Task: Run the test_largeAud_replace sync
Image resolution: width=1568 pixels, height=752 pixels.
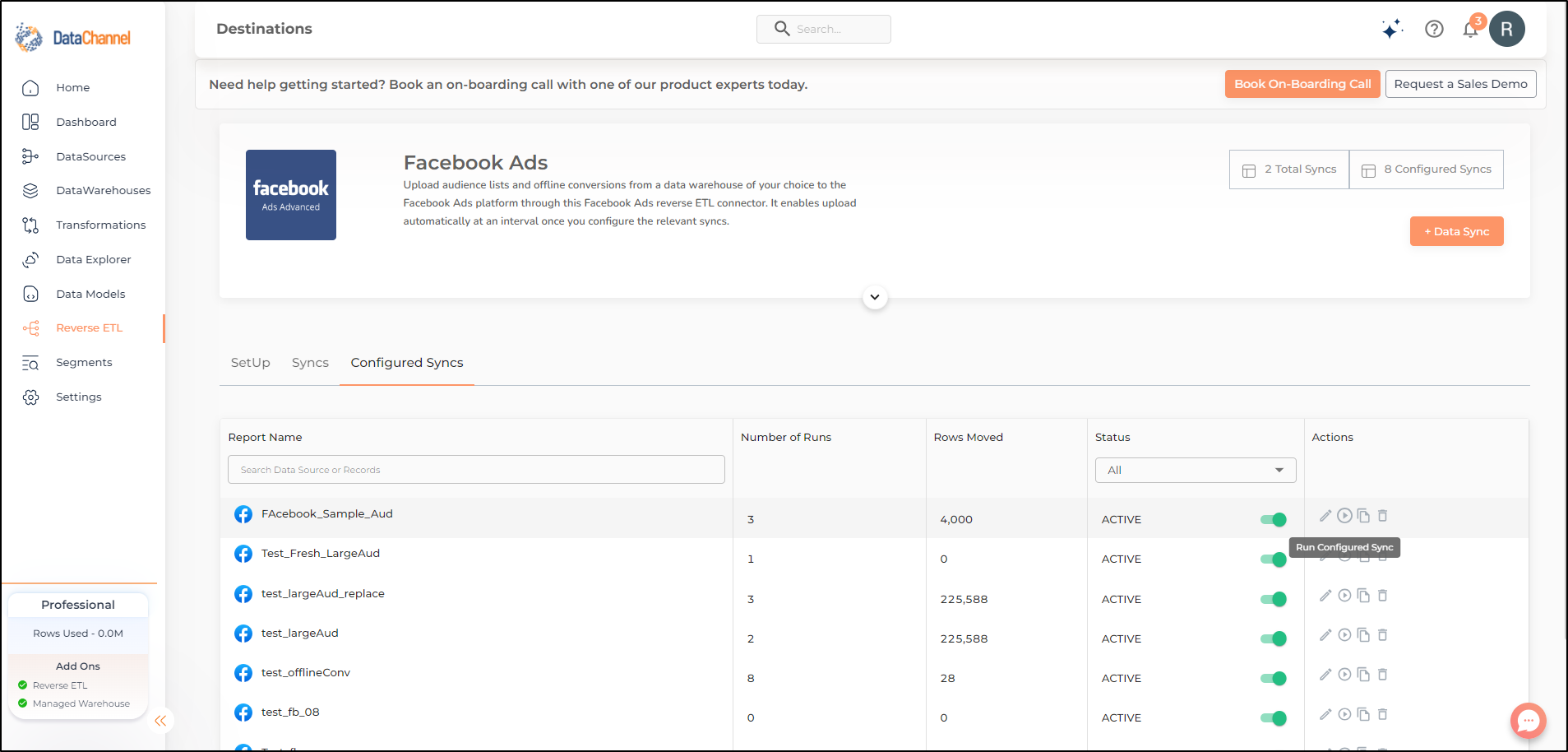Action: pos(1344,596)
